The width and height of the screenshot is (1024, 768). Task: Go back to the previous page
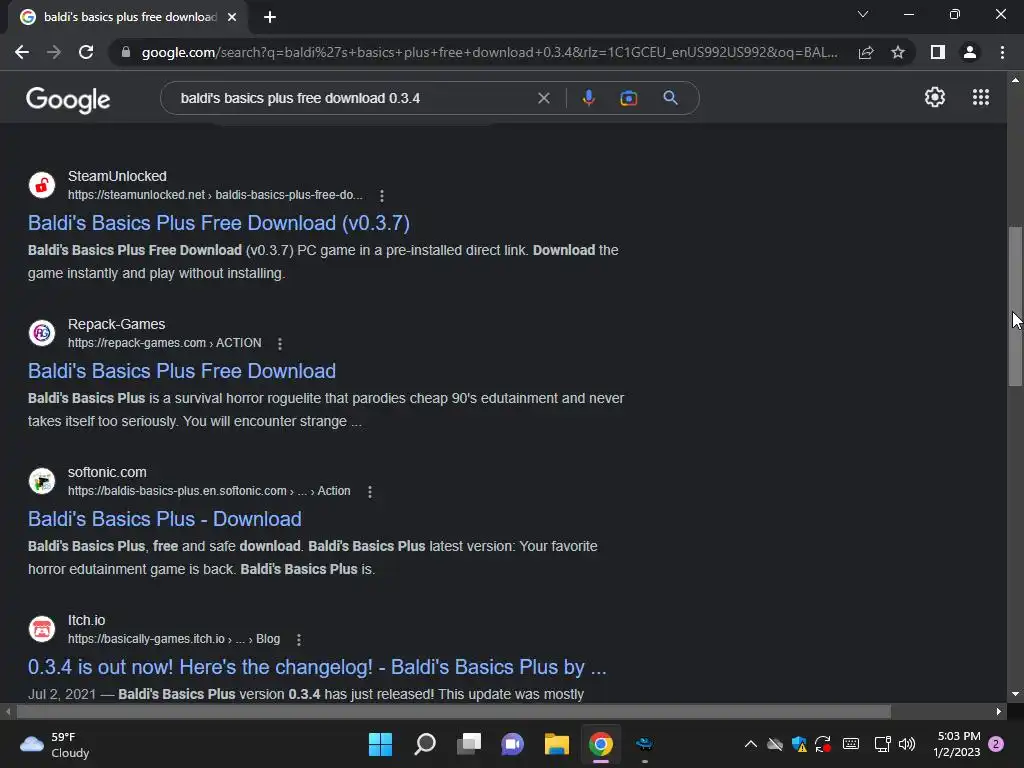[x=22, y=52]
